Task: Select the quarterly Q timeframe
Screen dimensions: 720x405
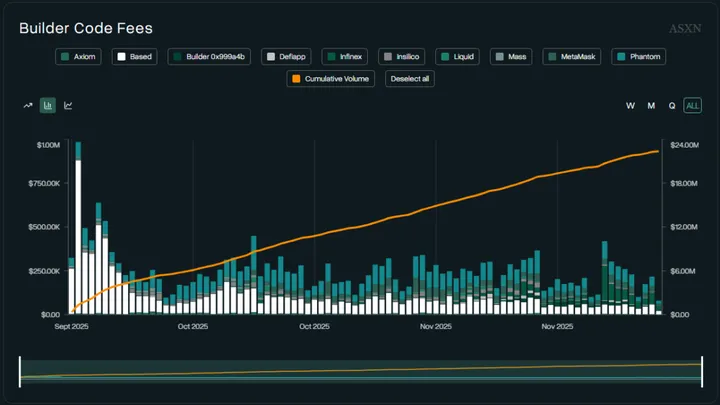Action: pyautogui.click(x=672, y=105)
